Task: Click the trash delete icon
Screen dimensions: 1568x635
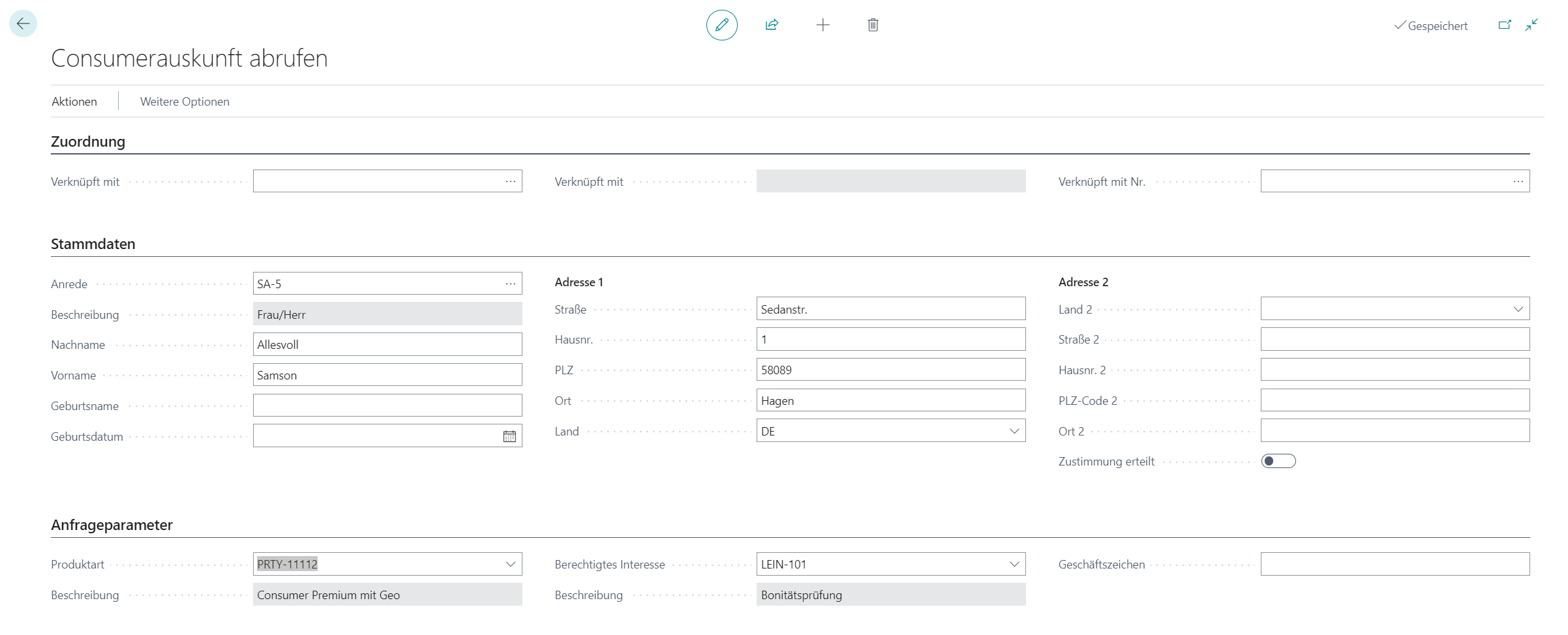Action: point(873,25)
